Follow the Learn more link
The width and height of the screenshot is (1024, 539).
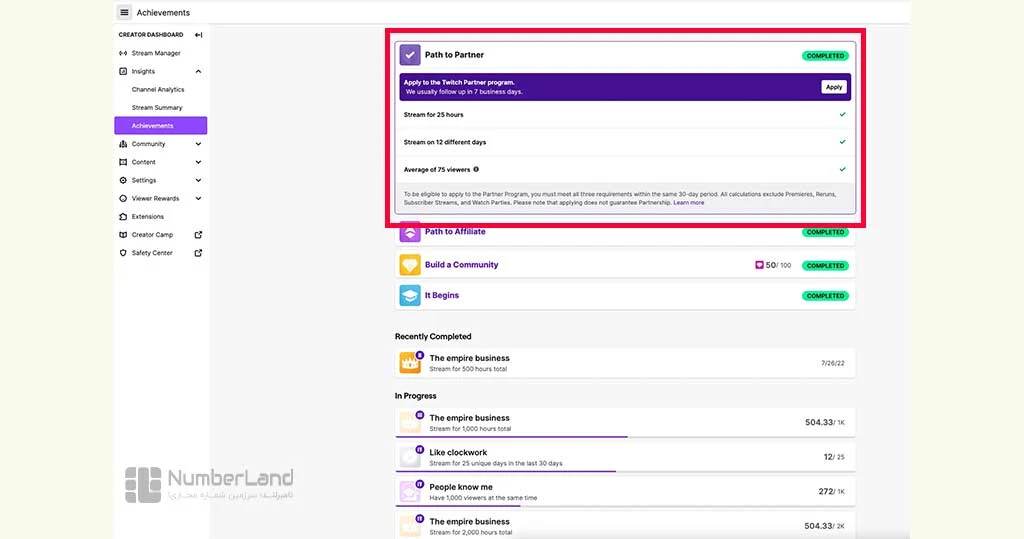(689, 203)
